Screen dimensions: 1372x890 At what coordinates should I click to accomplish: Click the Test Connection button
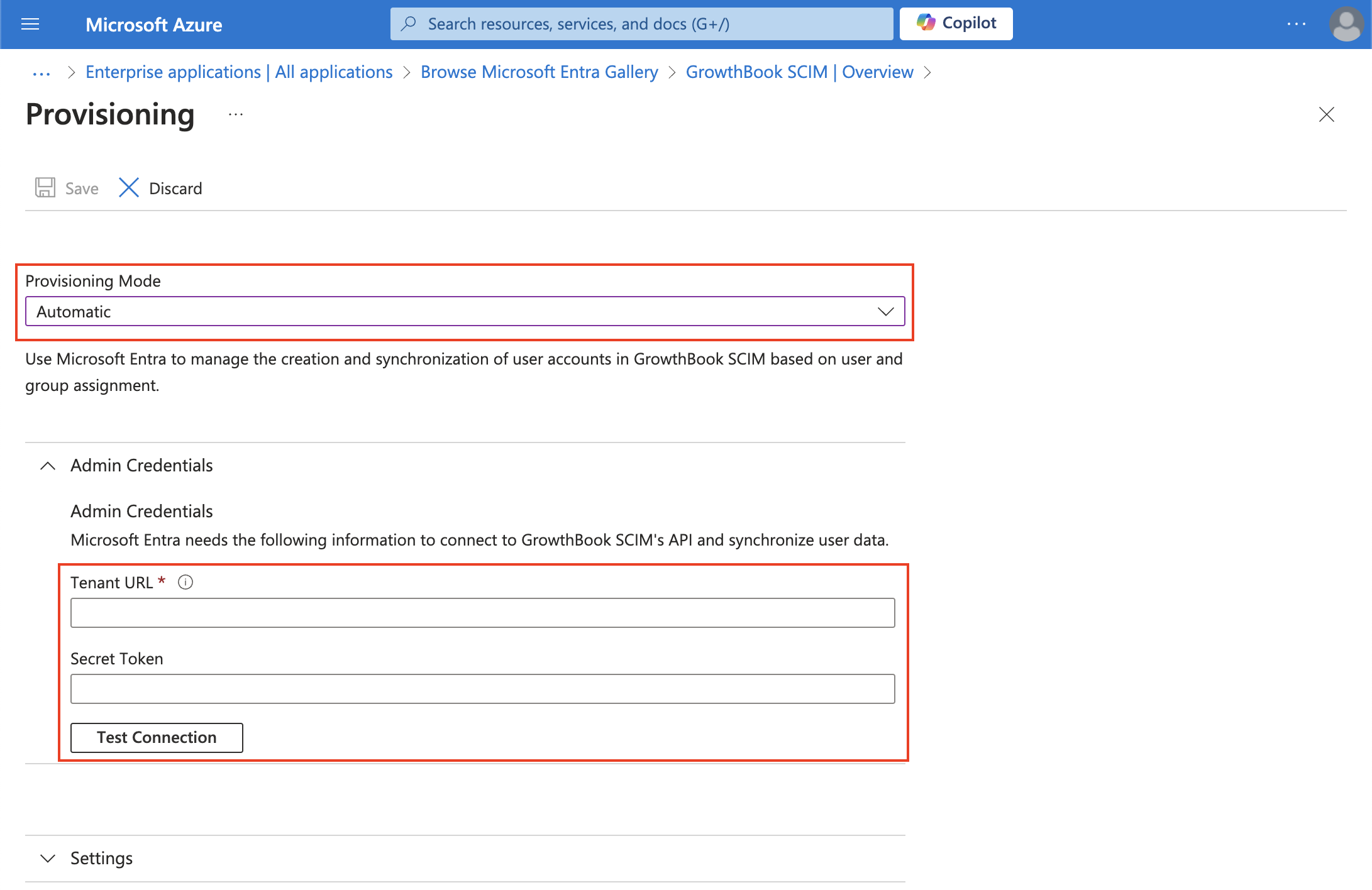pyautogui.click(x=157, y=737)
